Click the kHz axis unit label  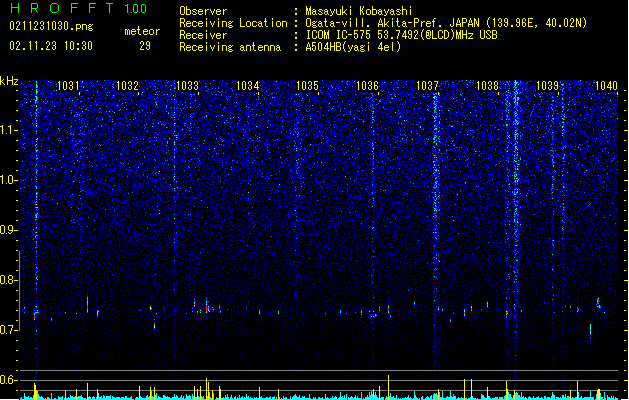[x=9, y=81]
